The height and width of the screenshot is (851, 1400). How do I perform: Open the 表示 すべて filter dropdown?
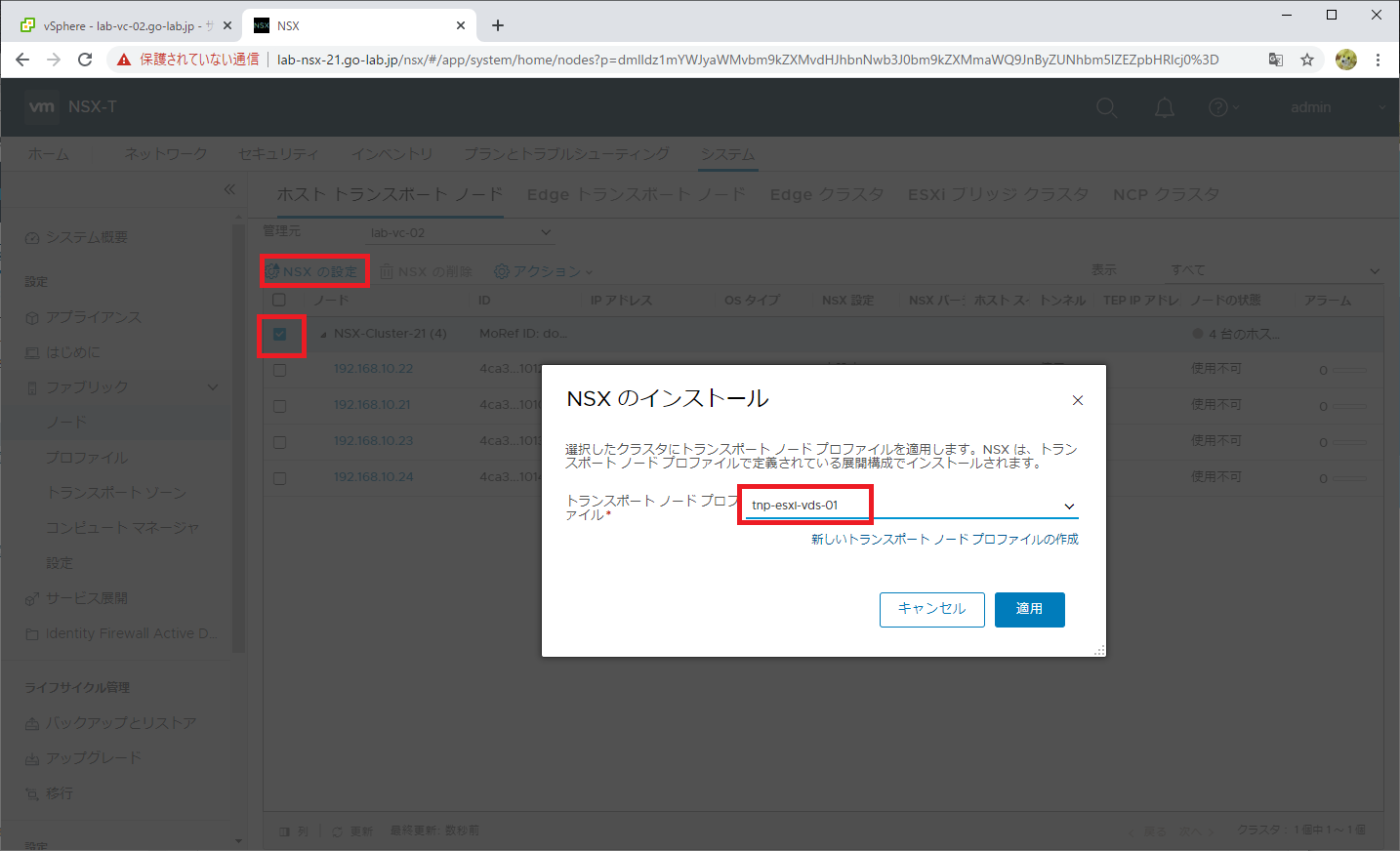[1275, 270]
